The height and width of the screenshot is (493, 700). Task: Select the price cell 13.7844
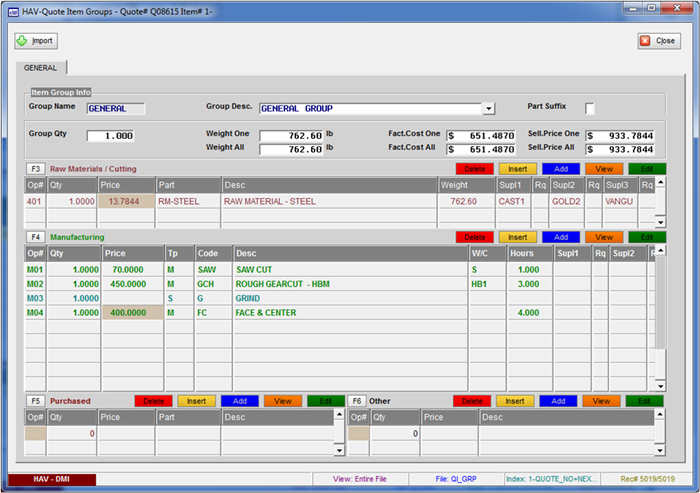pyautogui.click(x=126, y=201)
